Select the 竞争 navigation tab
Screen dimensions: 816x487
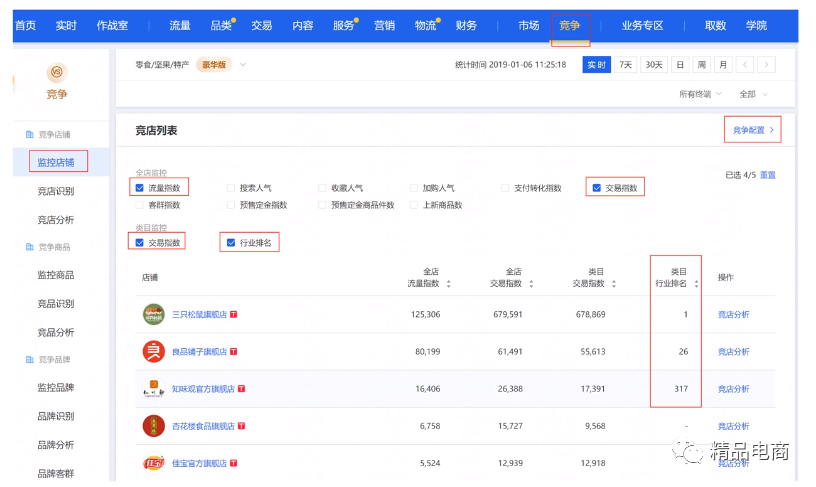pyautogui.click(x=569, y=25)
